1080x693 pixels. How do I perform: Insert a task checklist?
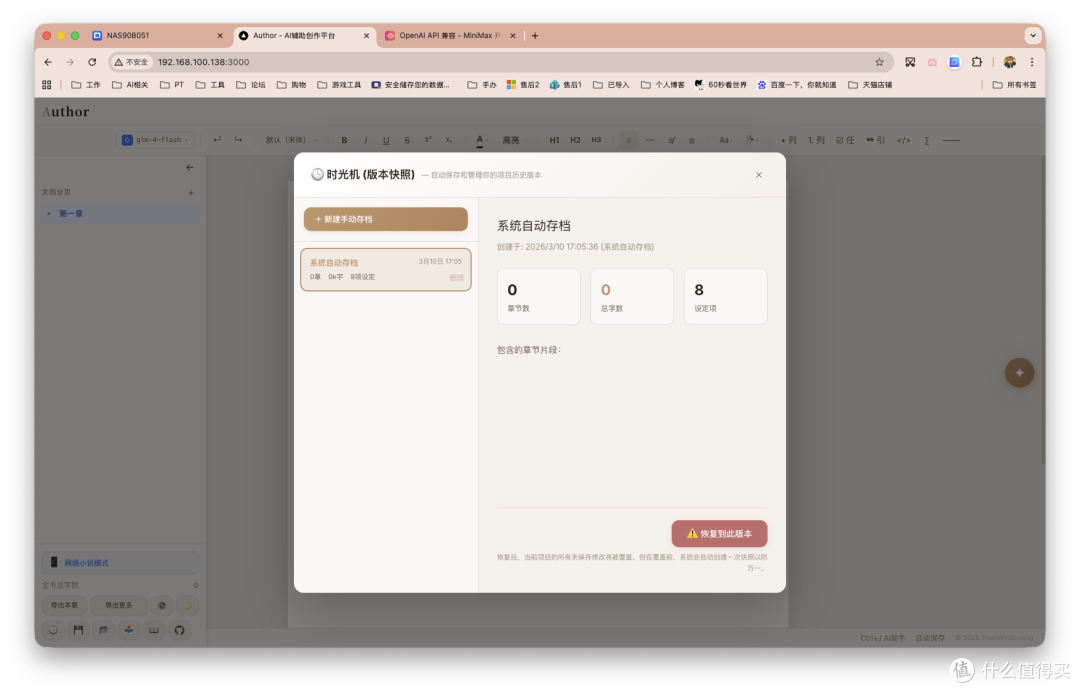(x=845, y=140)
